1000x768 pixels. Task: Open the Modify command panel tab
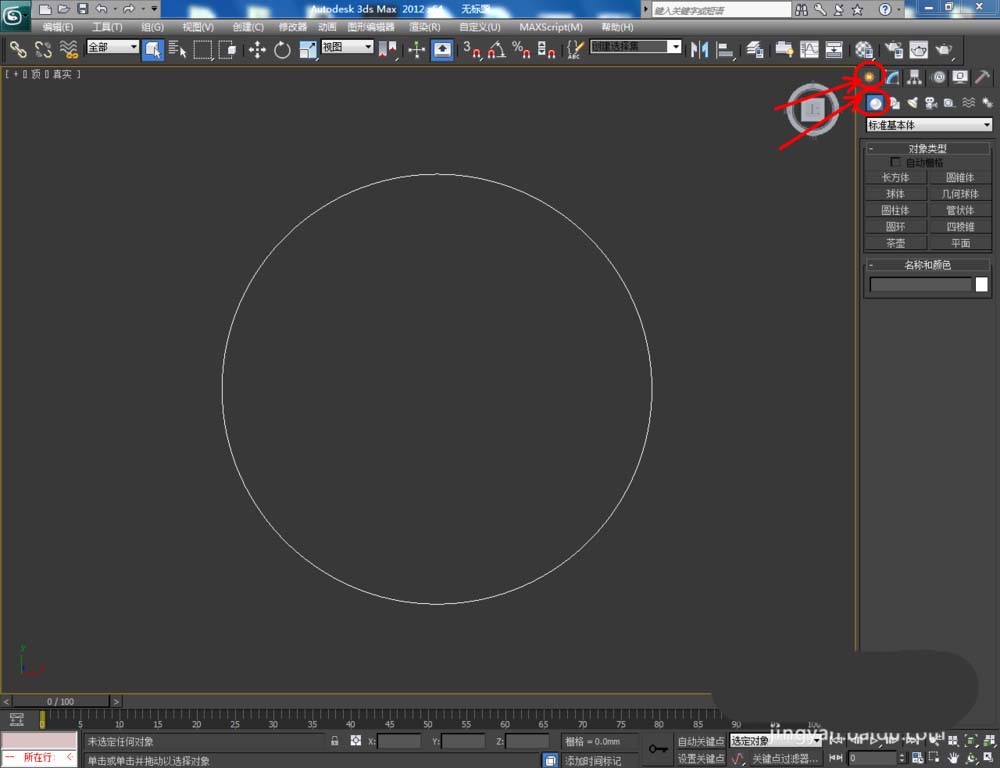[893, 77]
